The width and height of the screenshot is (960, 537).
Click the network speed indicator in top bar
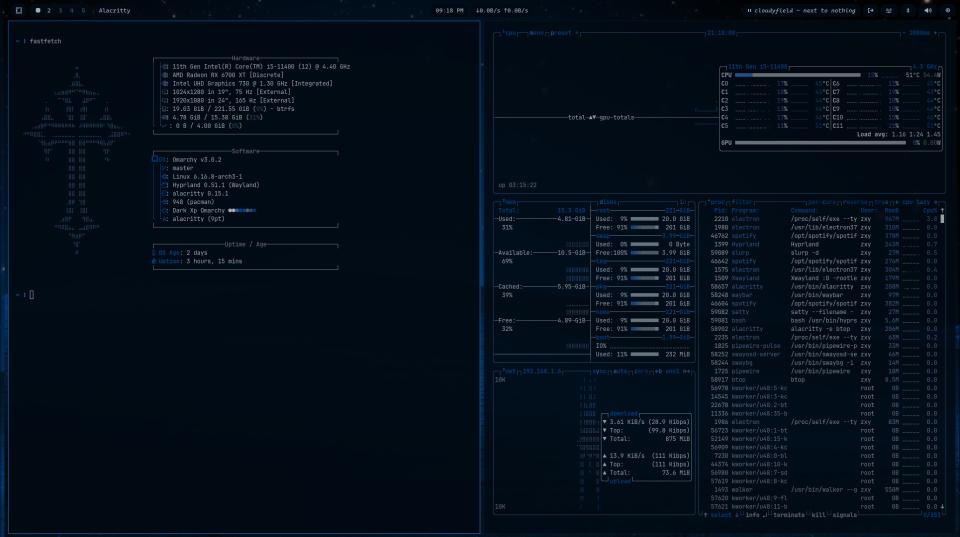point(502,10)
